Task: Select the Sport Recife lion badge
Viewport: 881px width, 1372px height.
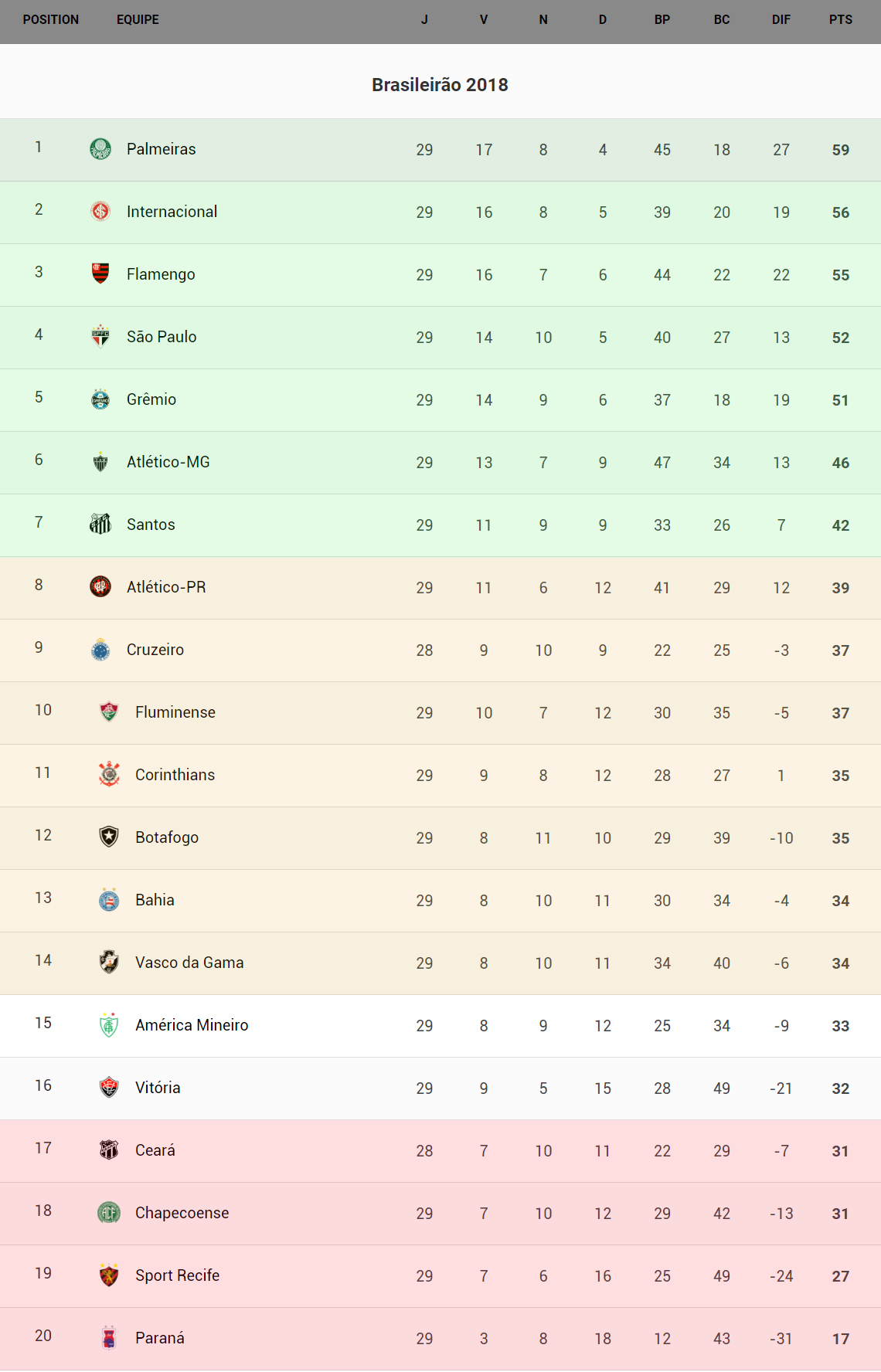Action: pos(109,1275)
